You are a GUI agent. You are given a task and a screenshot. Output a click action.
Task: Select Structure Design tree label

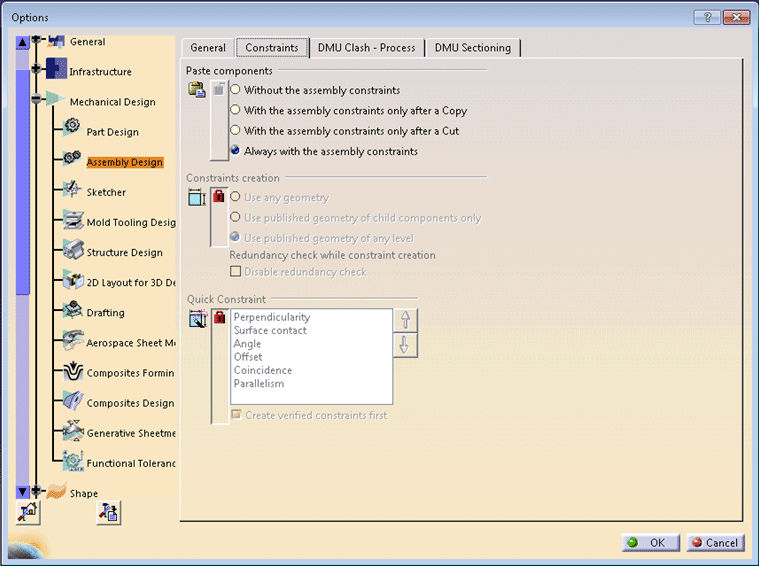point(125,253)
